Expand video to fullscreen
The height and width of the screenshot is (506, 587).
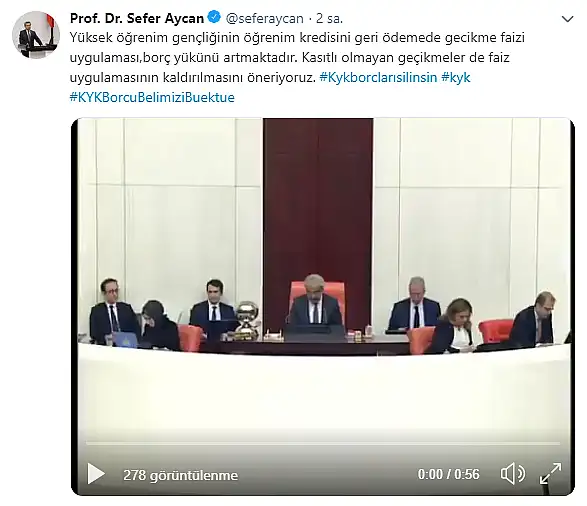click(550, 473)
